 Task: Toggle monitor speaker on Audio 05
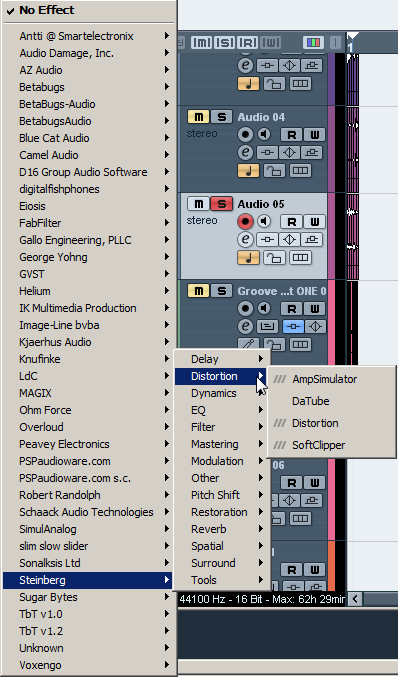click(264, 222)
